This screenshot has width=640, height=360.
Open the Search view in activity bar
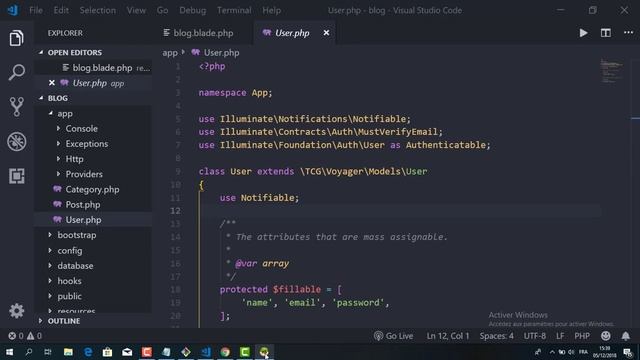pyautogui.click(x=16, y=72)
